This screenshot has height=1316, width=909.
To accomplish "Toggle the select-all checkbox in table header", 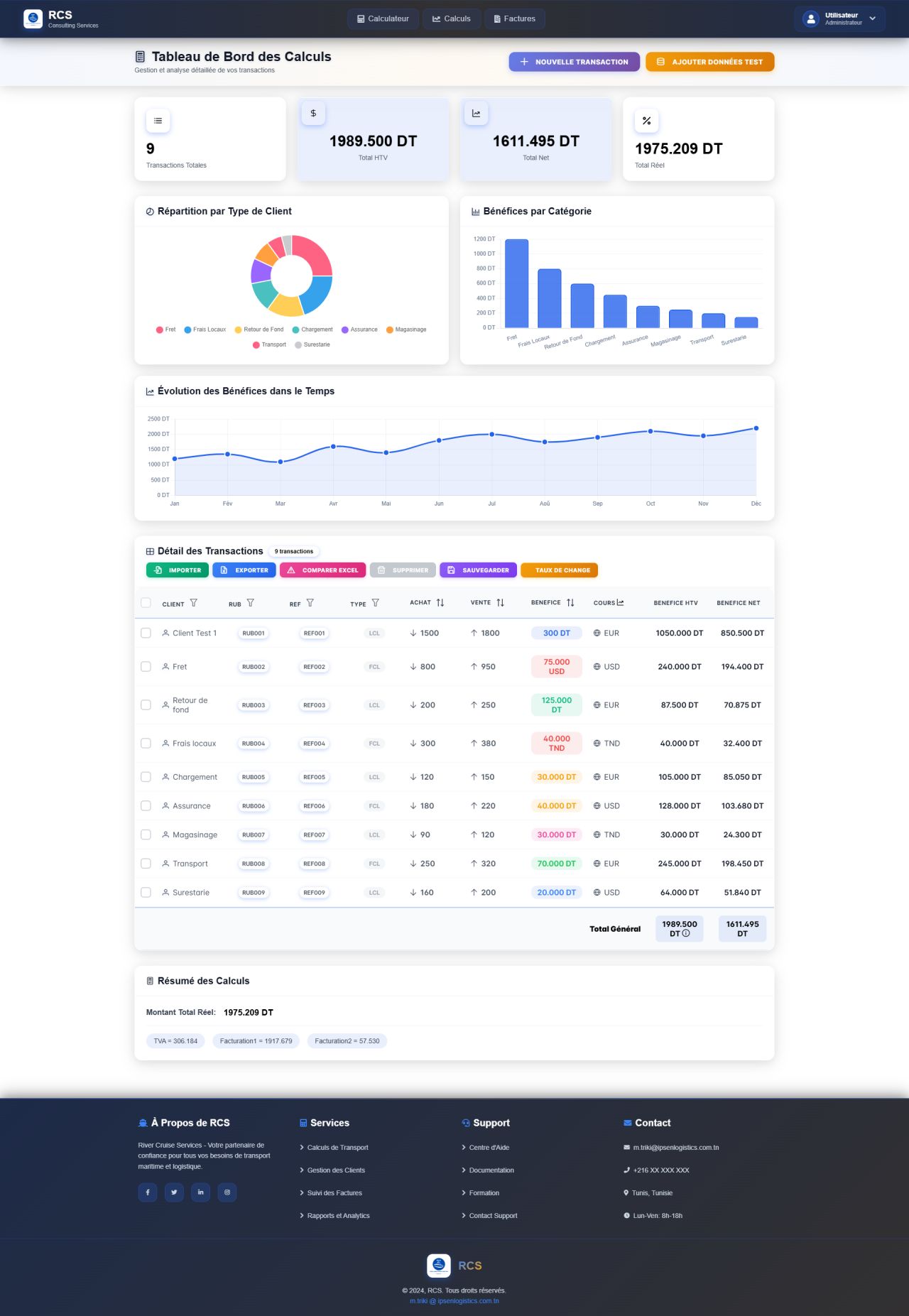I will pos(146,603).
